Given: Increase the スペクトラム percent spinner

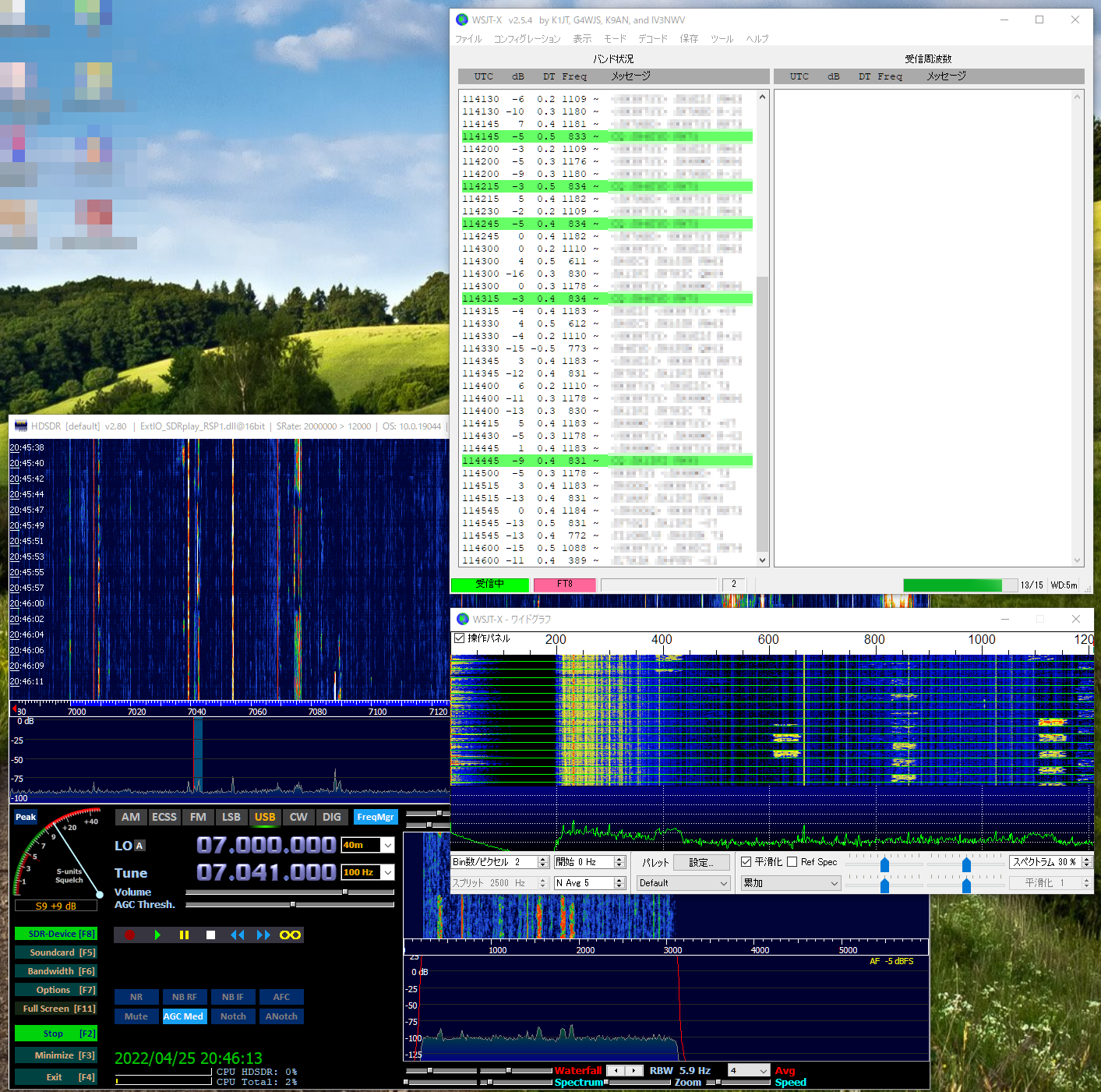Looking at the screenshot, I should [1087, 859].
